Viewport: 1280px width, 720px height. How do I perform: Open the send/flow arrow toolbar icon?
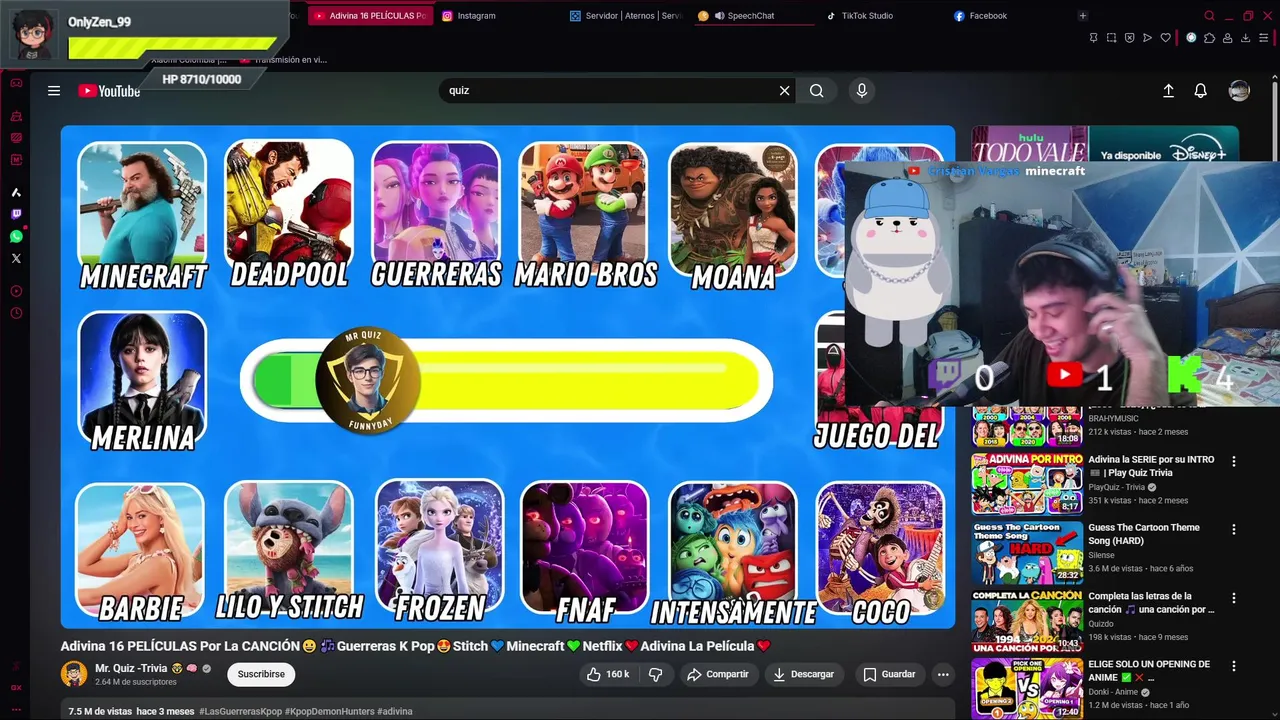(x=1147, y=38)
